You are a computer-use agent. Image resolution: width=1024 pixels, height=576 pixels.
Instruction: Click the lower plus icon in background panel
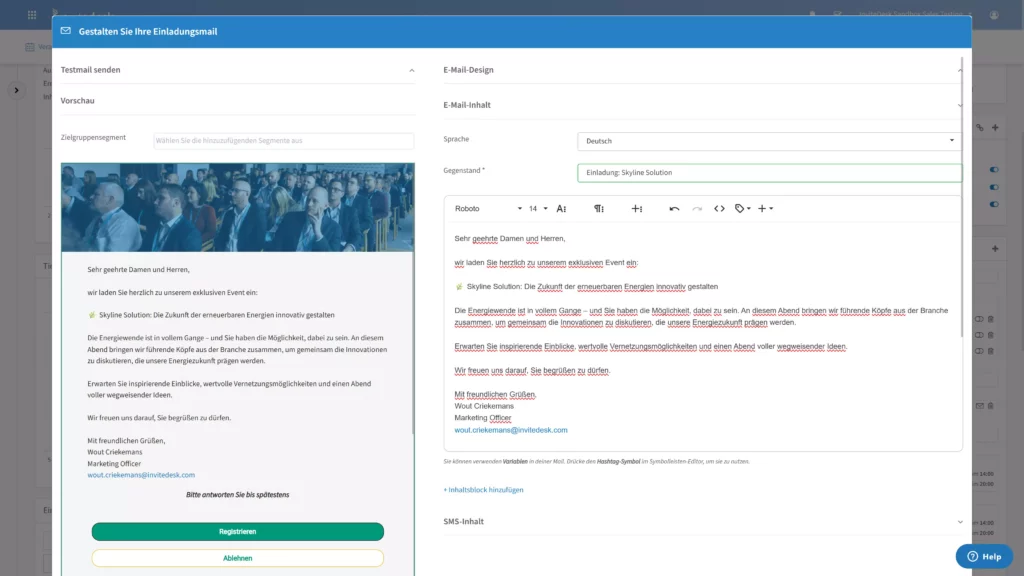tap(995, 248)
